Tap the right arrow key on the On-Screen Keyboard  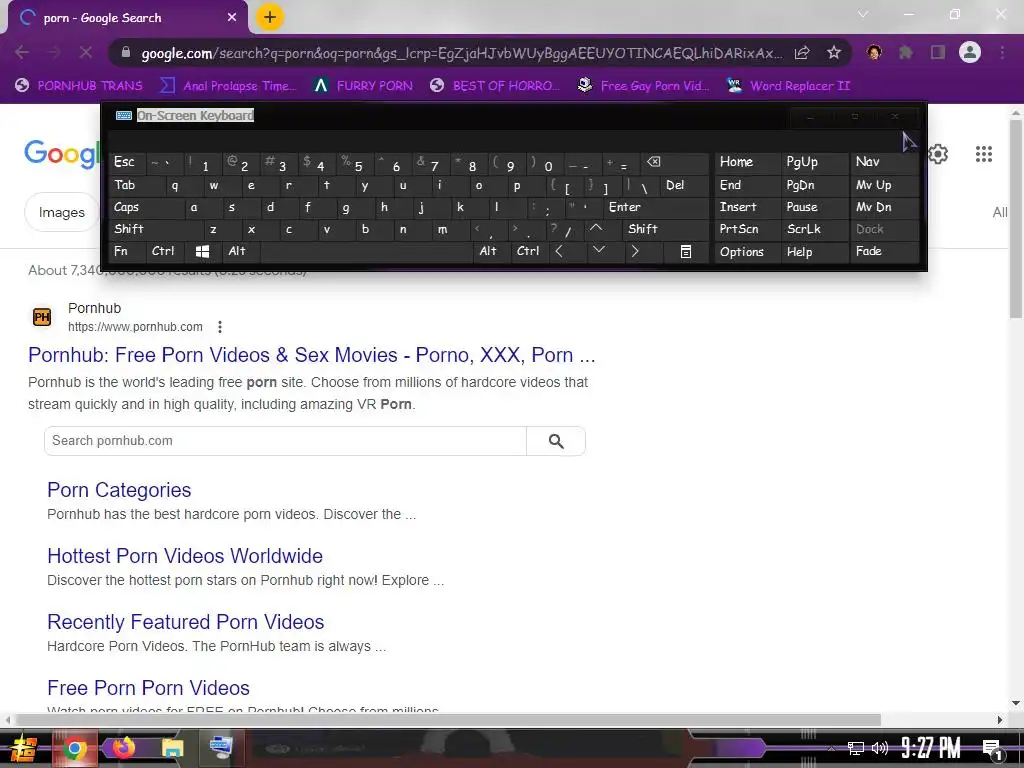(x=635, y=251)
